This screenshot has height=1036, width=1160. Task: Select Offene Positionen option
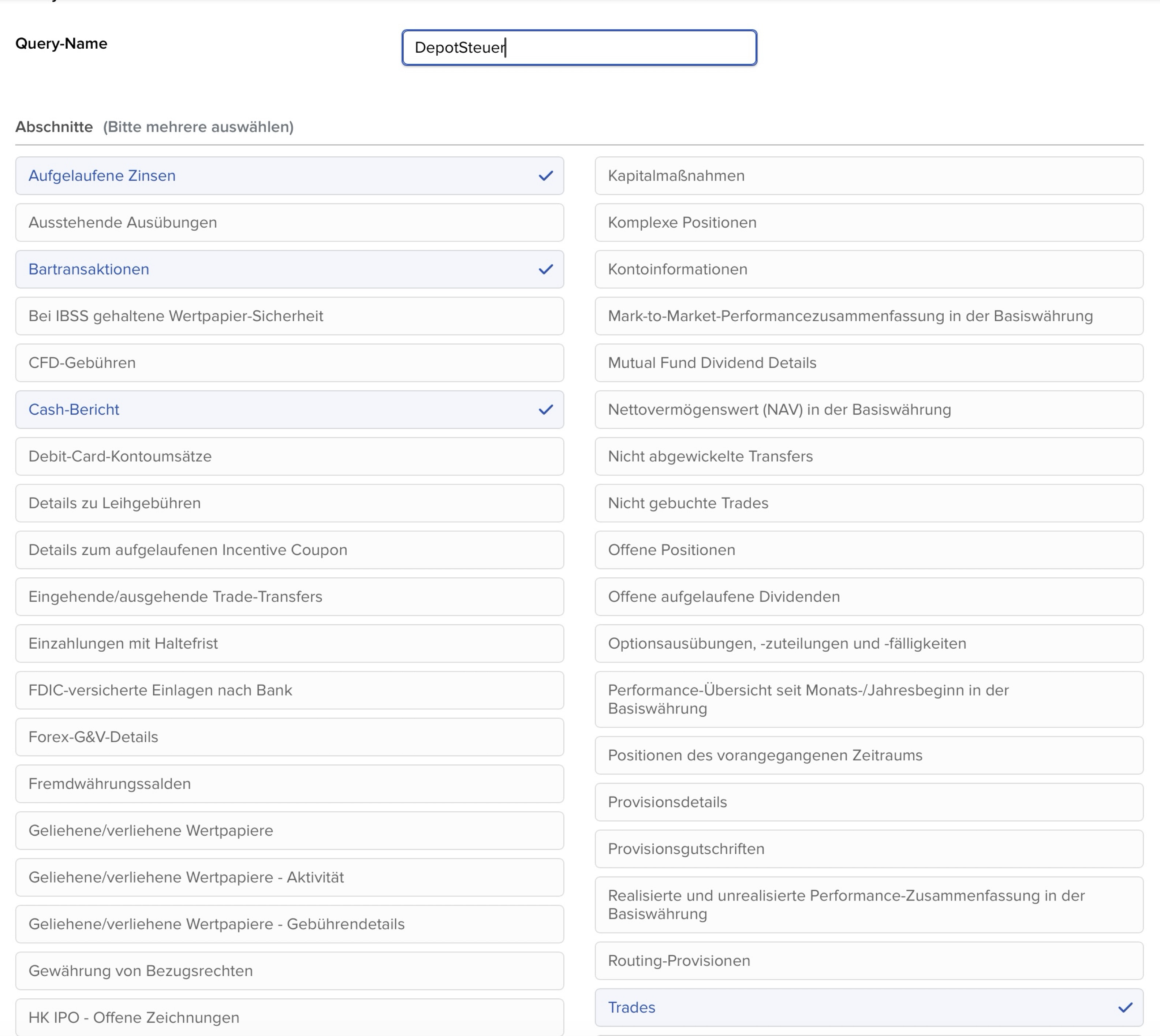pos(869,550)
